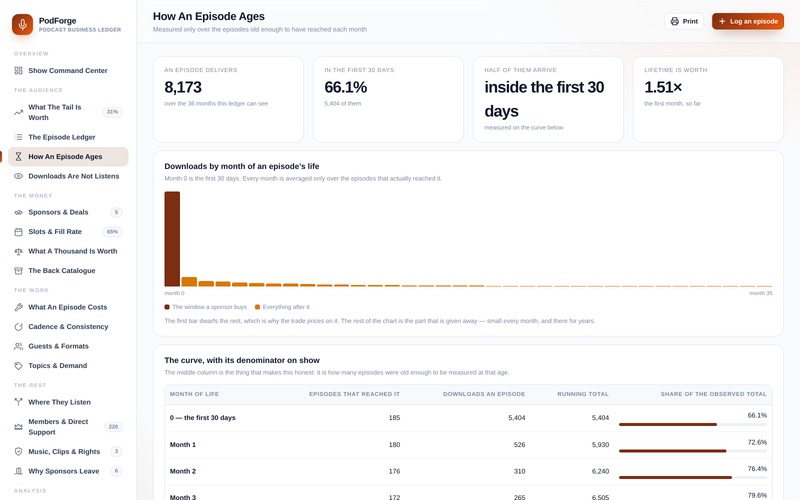
Task: Click the PodForge microphone logo icon
Action: [22, 24]
